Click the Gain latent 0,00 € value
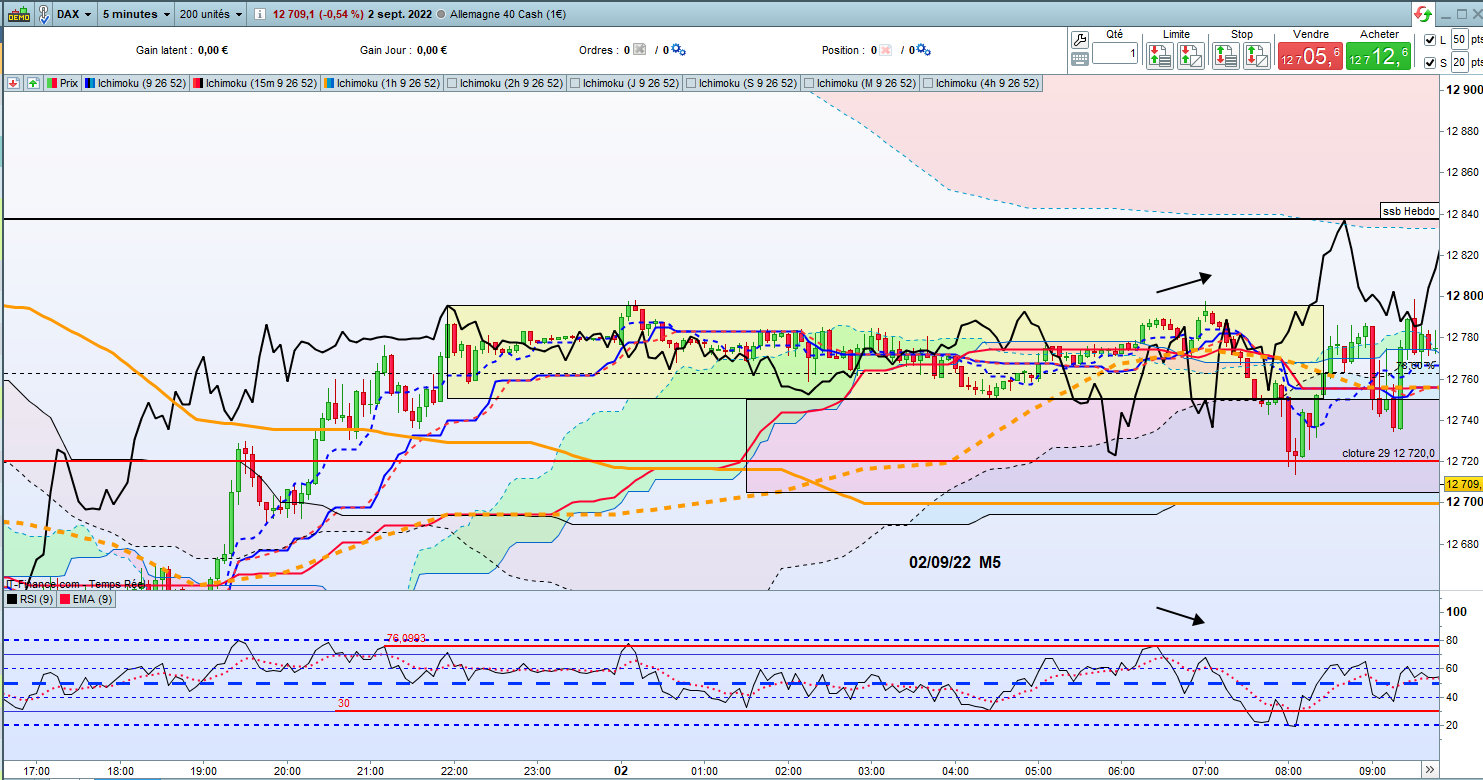 click(x=214, y=50)
